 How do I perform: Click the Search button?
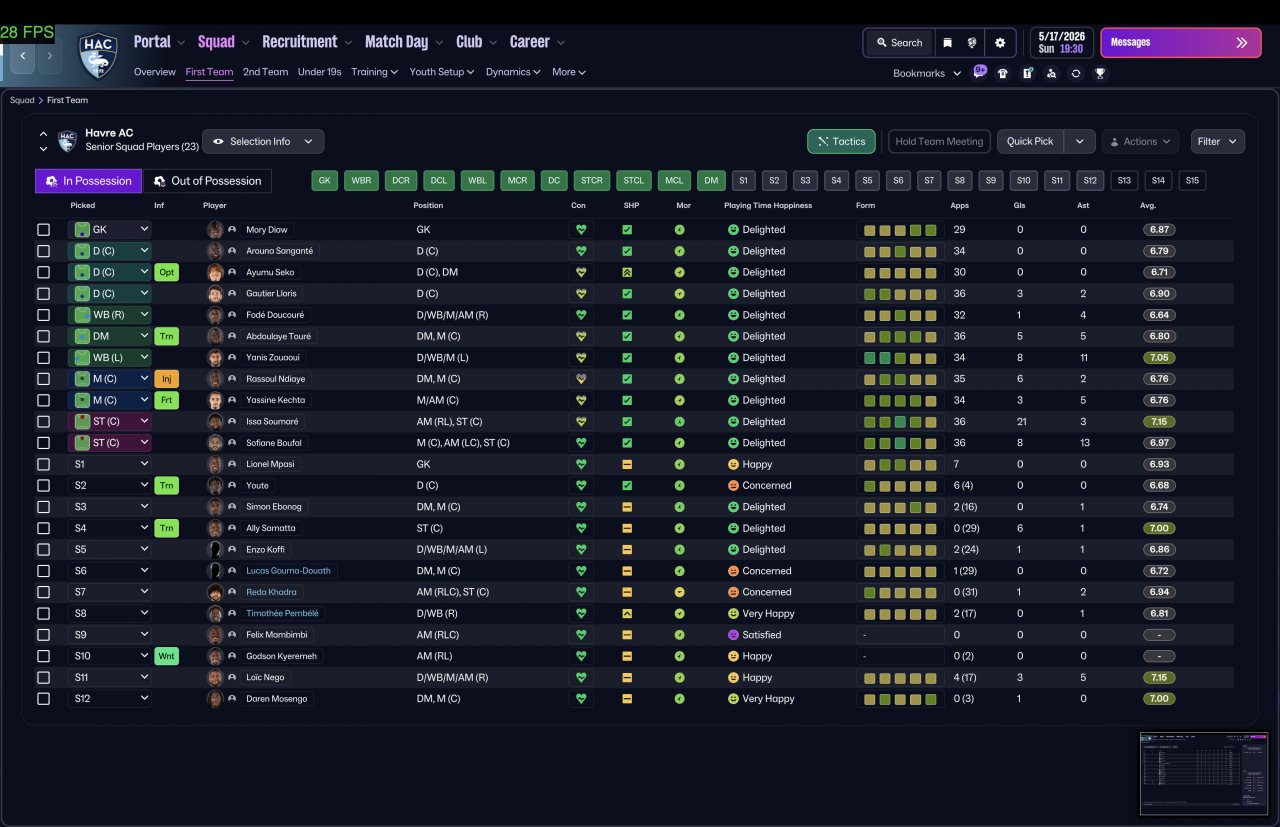click(x=899, y=43)
